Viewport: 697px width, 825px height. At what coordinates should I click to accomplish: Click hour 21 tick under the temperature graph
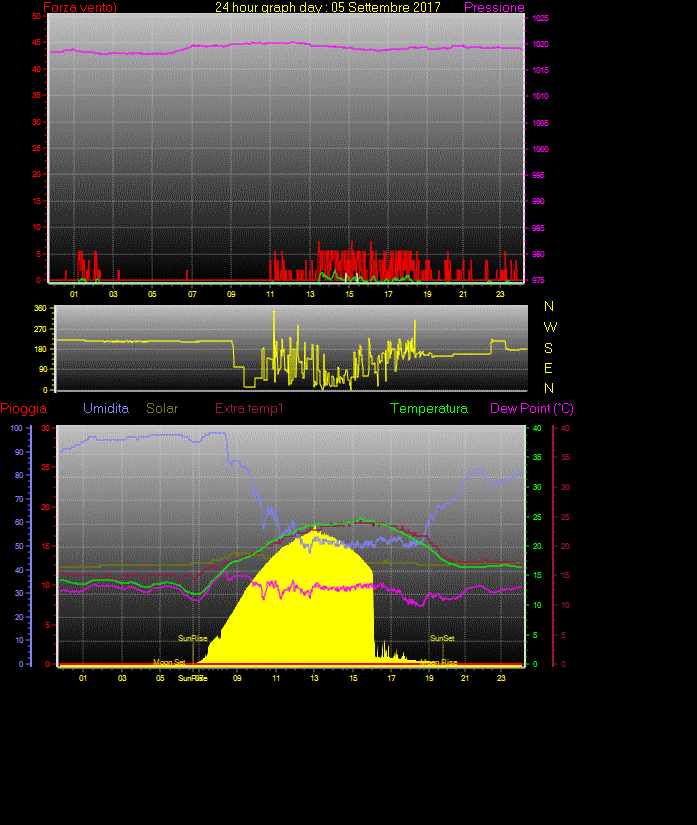(464, 678)
